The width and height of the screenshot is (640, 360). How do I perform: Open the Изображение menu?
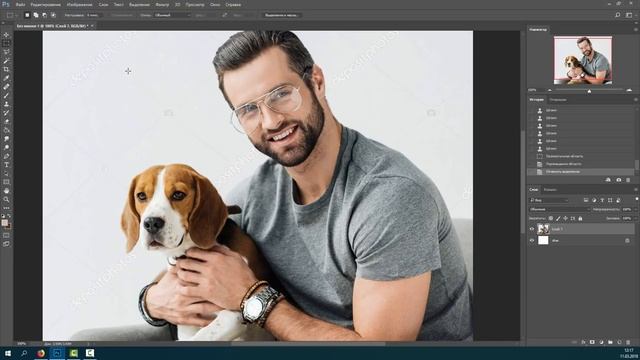[x=79, y=4]
